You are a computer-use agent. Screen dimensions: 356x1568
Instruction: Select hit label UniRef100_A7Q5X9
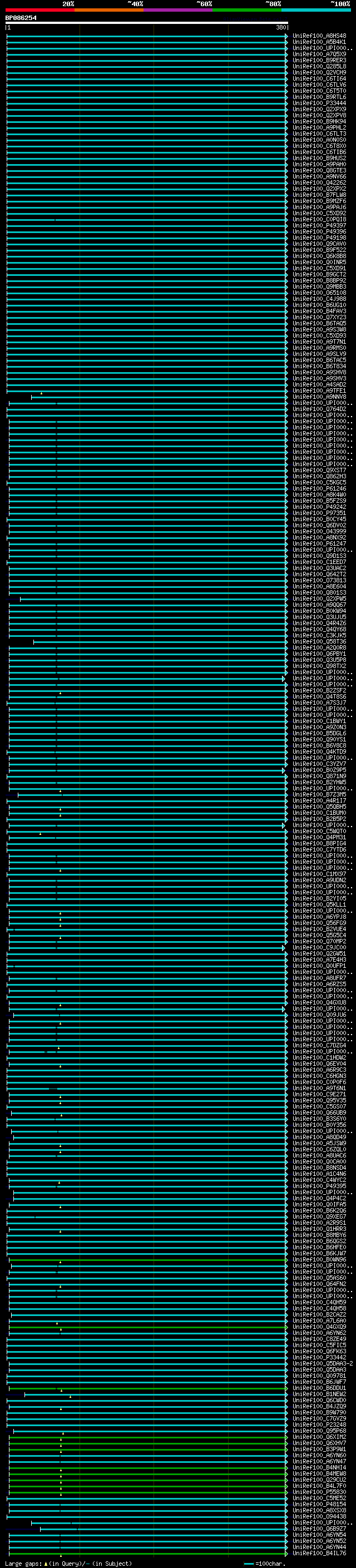point(319,54)
